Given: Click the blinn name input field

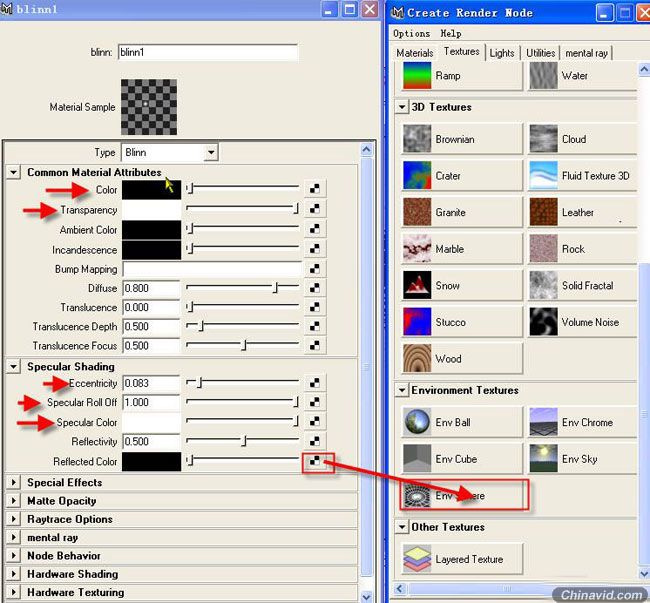Looking at the screenshot, I should (x=208, y=52).
